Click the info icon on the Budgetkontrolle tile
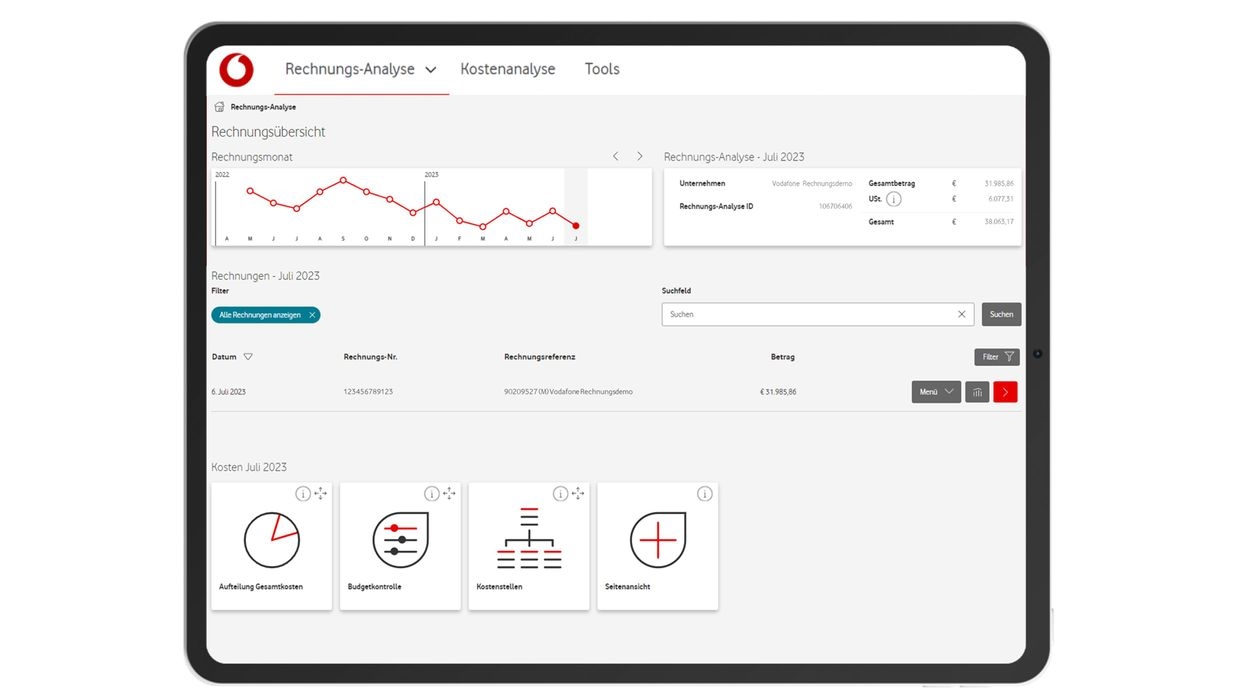Viewport: 1240px width, 698px height. 431,493
